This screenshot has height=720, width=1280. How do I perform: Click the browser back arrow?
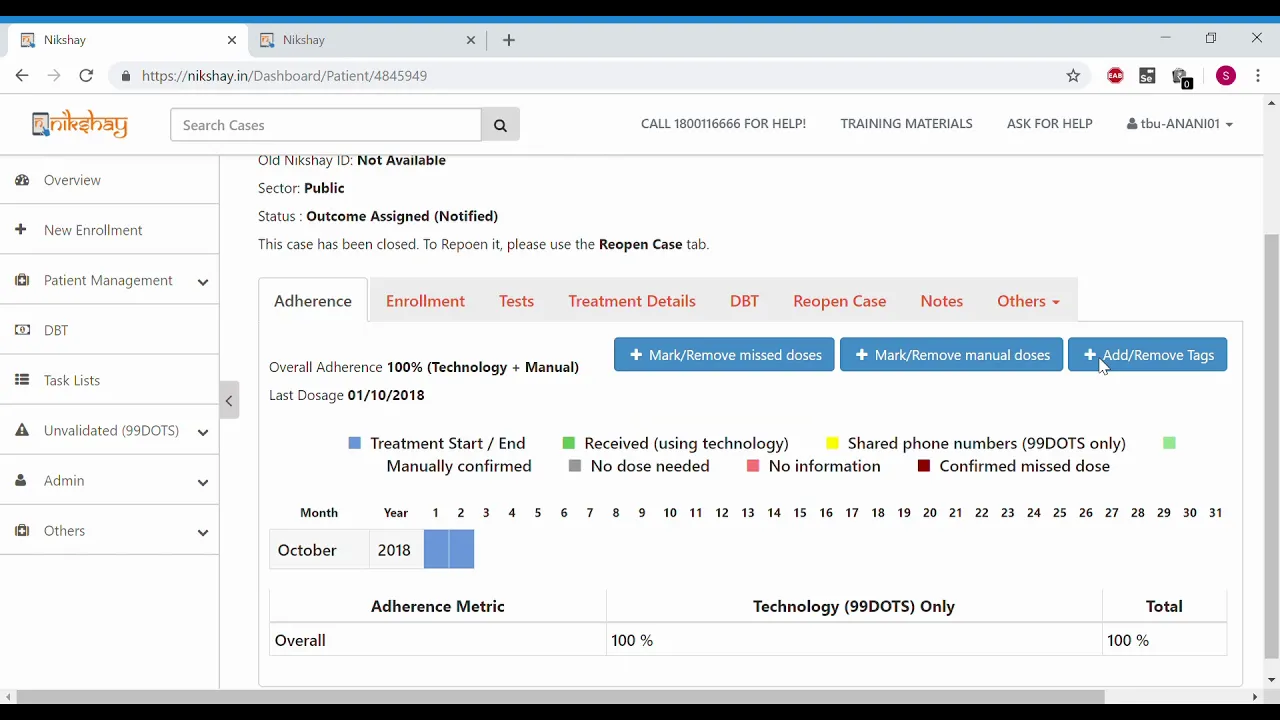click(x=22, y=76)
